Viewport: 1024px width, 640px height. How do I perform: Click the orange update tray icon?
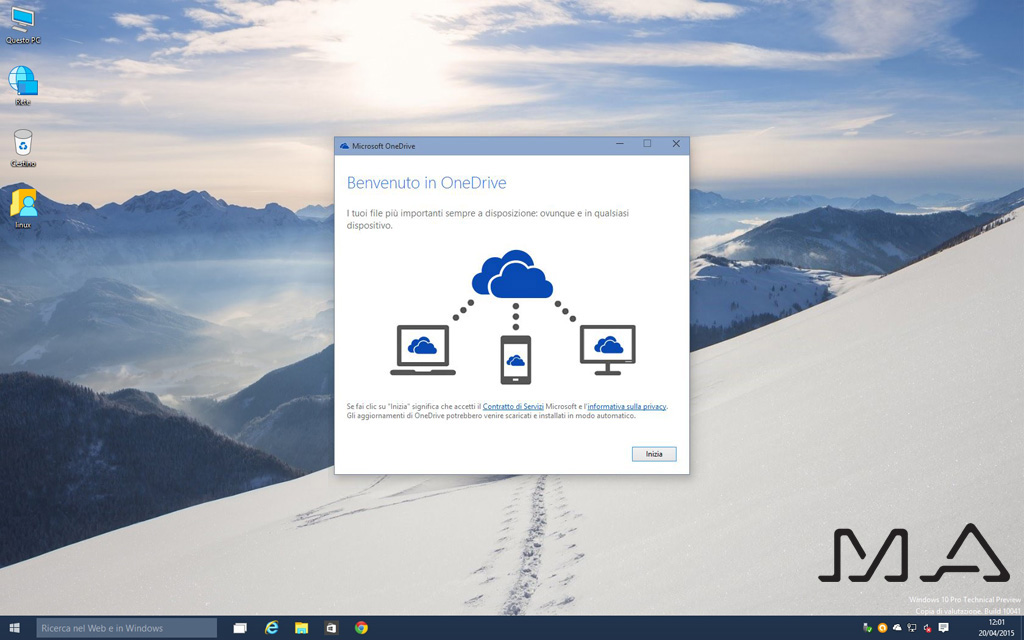tap(882, 628)
